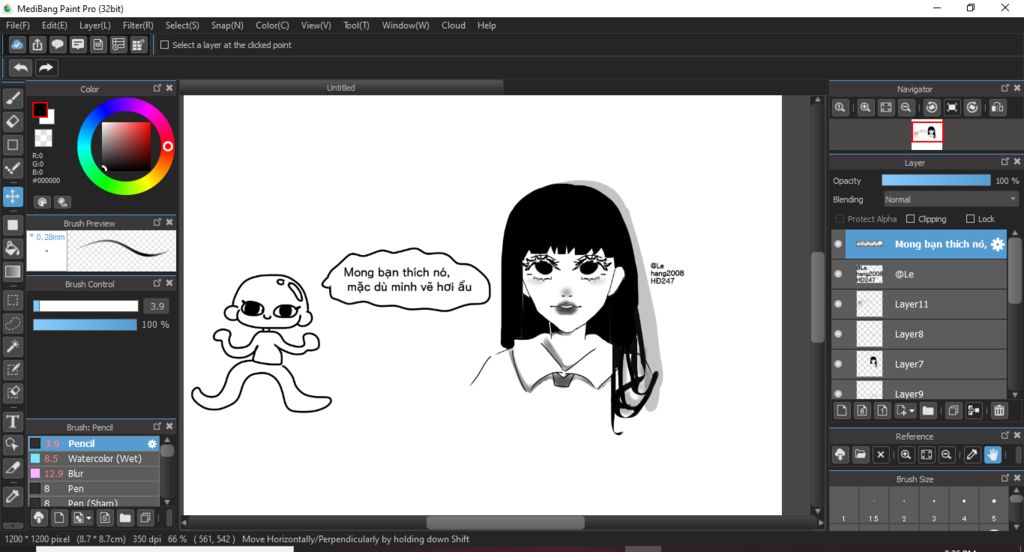
Task: Open the Filter menu
Action: tap(138, 25)
